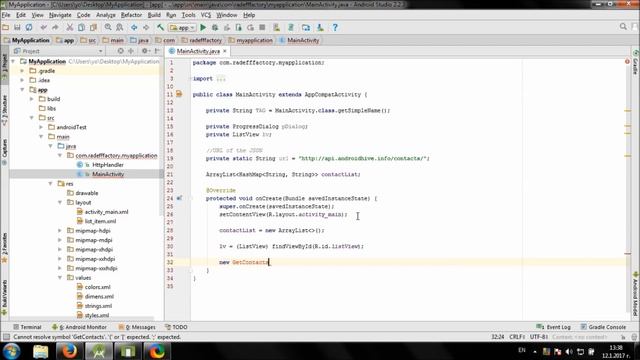Screen dimensions: 640x360
Task: Navigate Back with the left arrow icon
Action: coord(134,27)
